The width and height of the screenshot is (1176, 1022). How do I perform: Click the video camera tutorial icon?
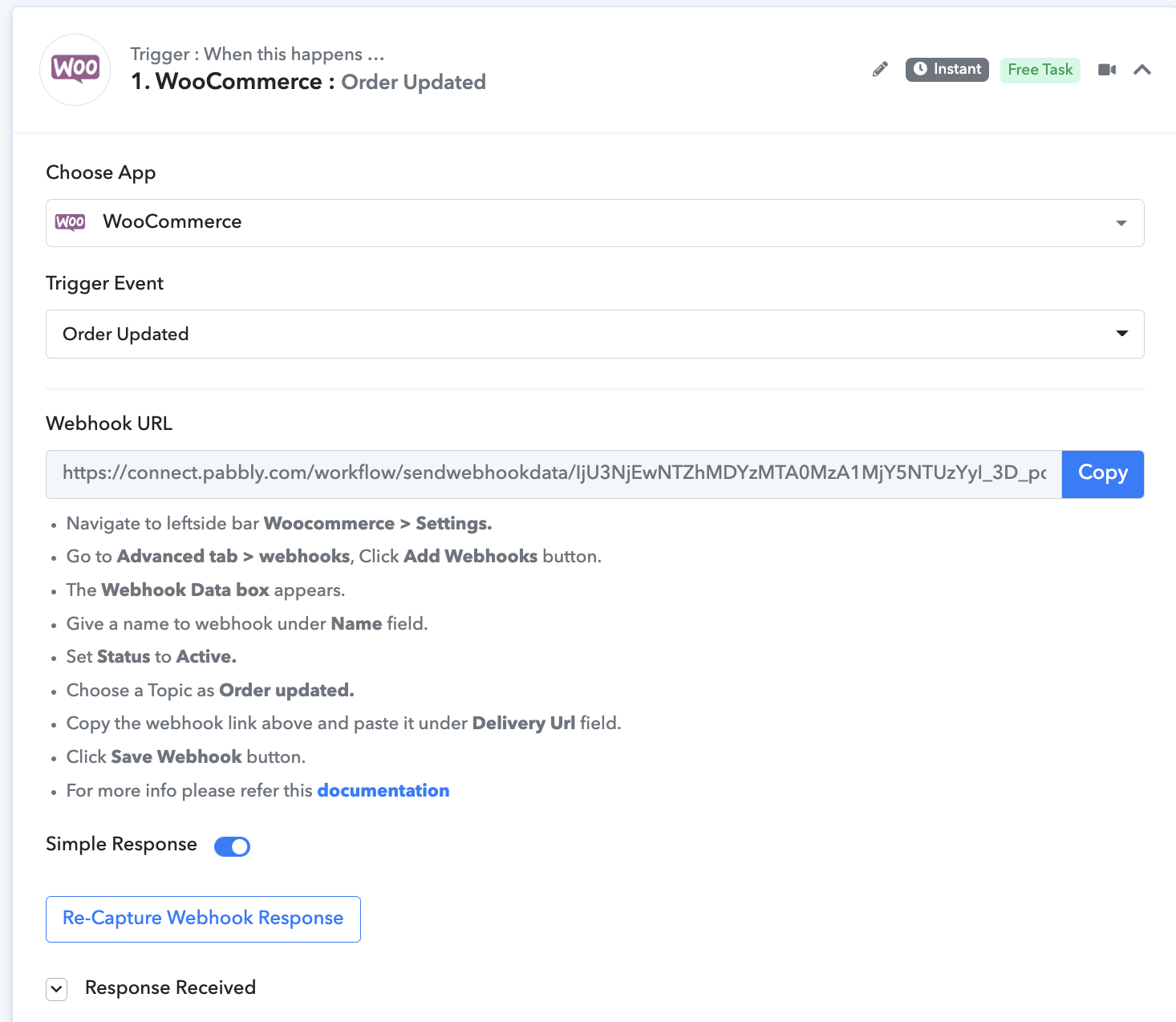point(1107,70)
